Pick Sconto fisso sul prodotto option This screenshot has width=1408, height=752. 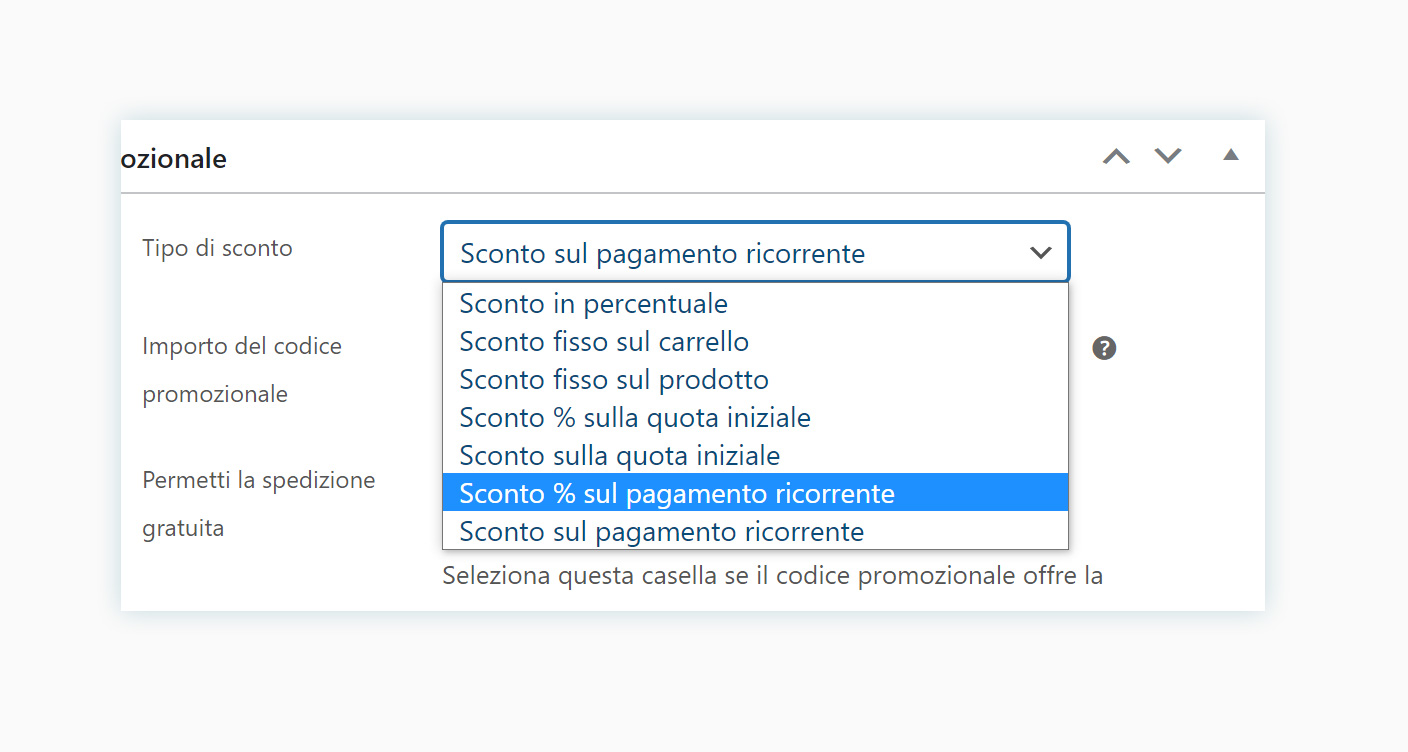tap(755, 379)
